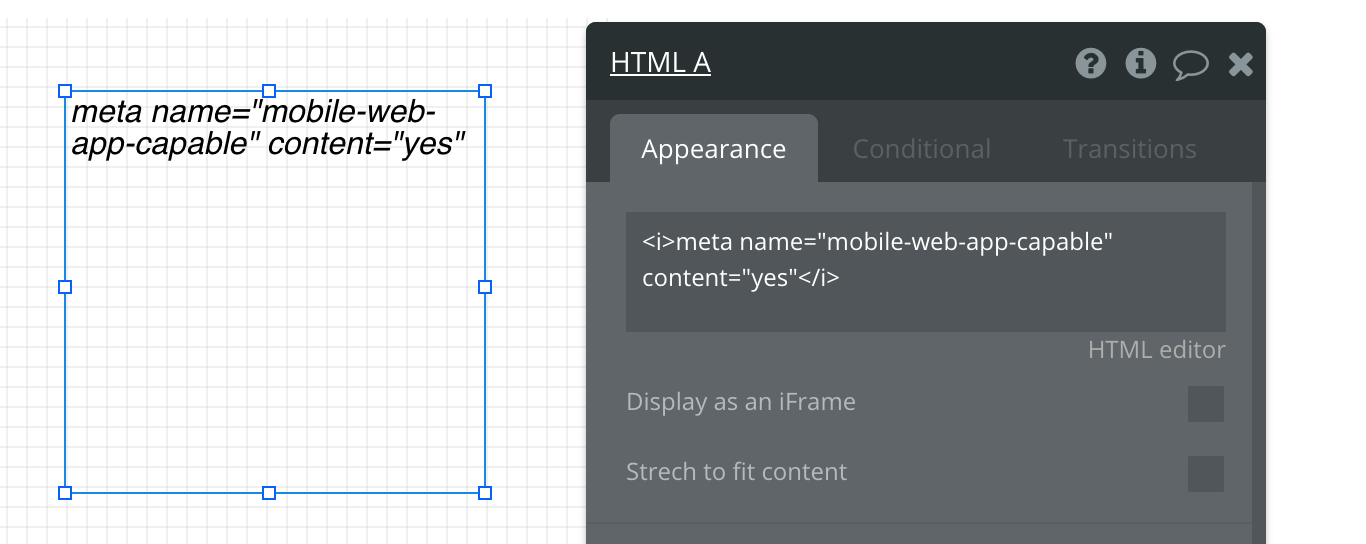Switch to the Conditional tab
1366x544 pixels.
[x=921, y=149]
